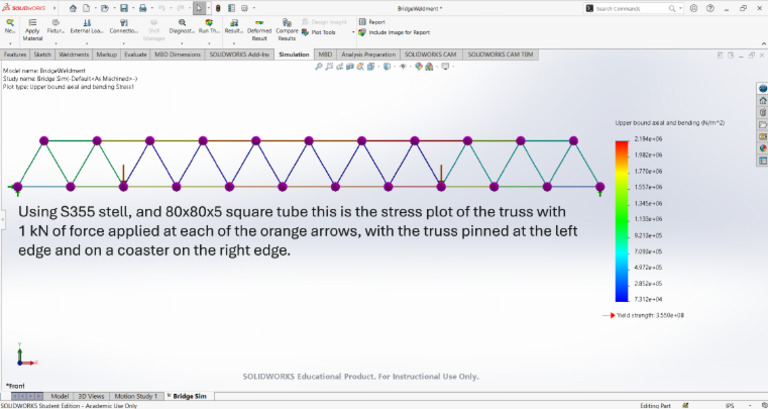Image resolution: width=768 pixels, height=409 pixels.
Task: Create a new document with the New icon
Action: coord(86,8)
